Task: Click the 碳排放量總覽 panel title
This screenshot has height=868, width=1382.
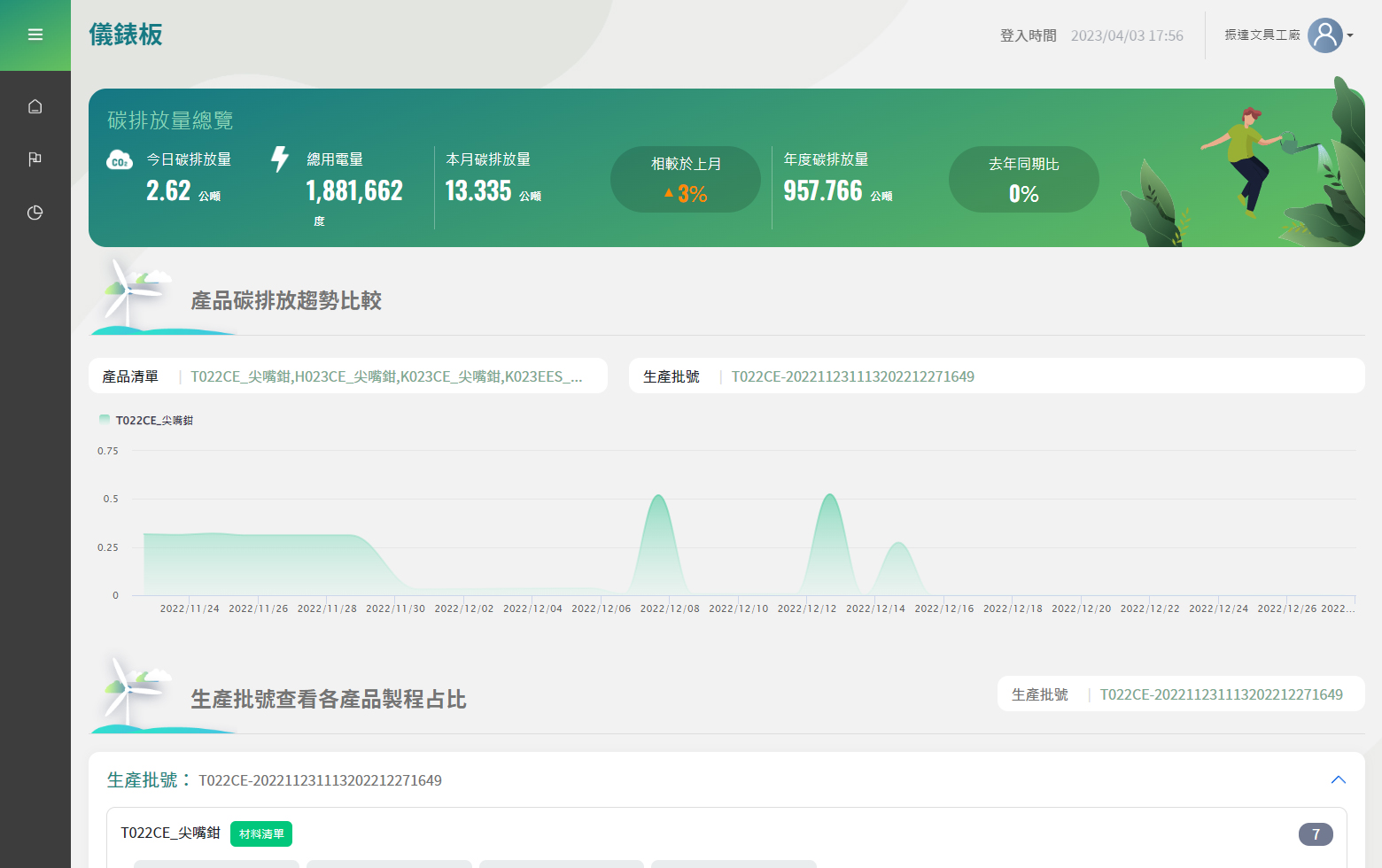Action: [170, 120]
